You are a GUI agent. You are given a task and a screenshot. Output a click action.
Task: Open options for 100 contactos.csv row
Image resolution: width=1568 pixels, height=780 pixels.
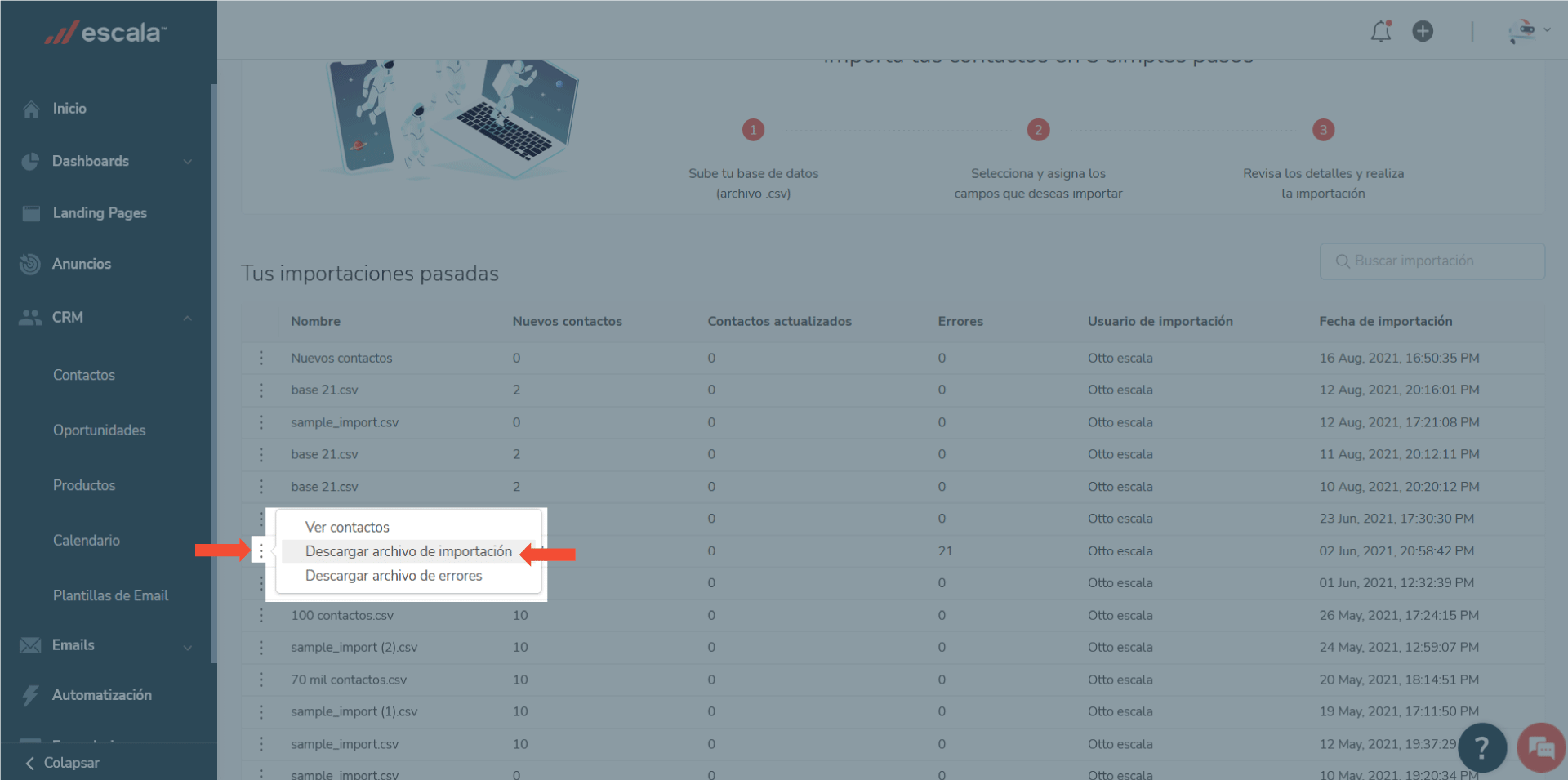click(x=261, y=615)
